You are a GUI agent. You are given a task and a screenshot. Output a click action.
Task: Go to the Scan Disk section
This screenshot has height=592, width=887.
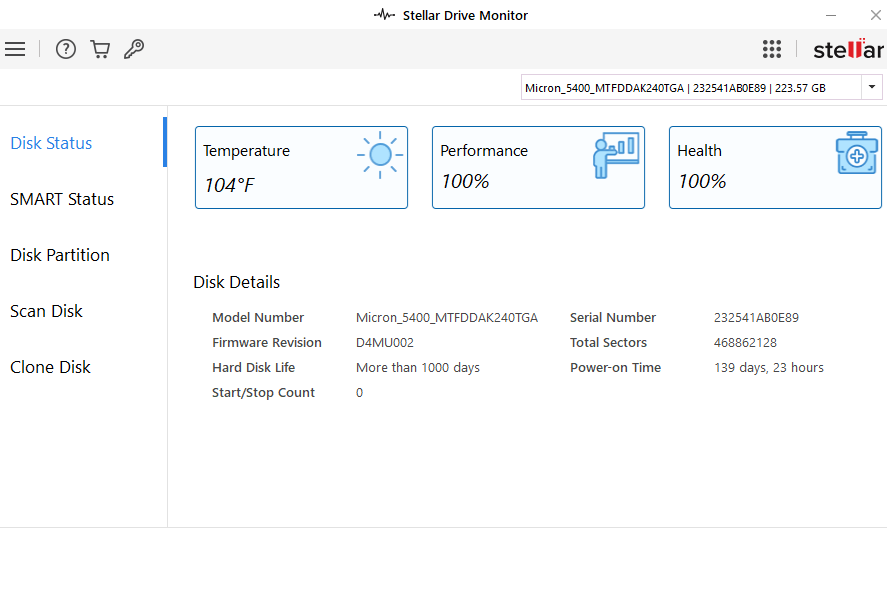[46, 311]
